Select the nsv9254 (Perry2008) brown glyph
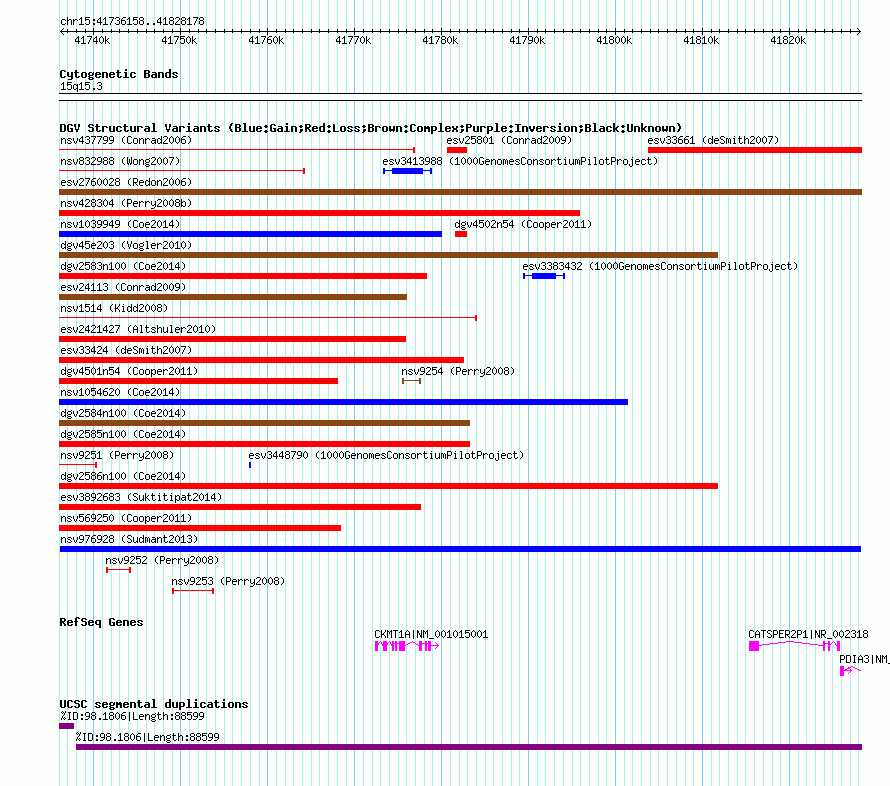Viewport: 890px width, 786px height. (412, 381)
